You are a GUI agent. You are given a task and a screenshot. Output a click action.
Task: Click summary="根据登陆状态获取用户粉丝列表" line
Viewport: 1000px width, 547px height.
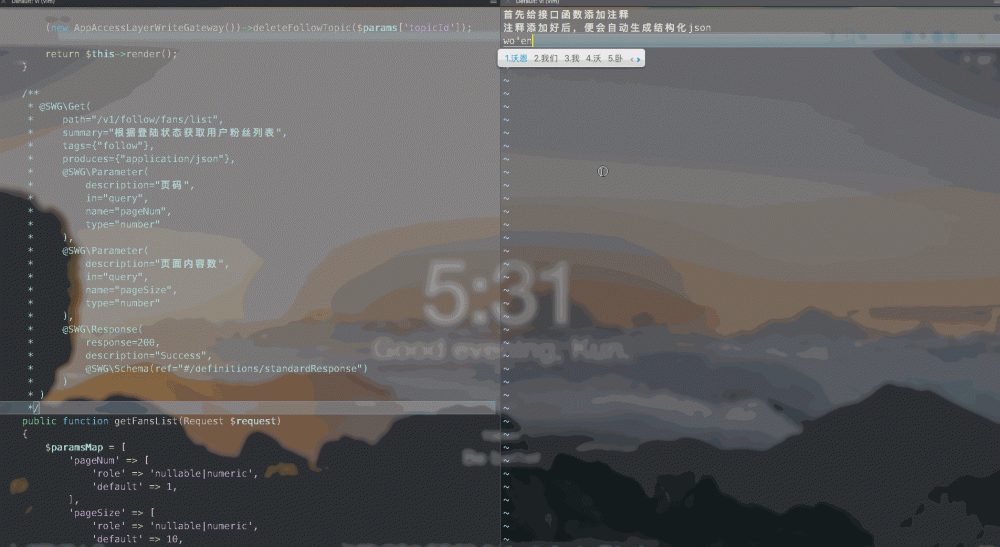(174, 133)
